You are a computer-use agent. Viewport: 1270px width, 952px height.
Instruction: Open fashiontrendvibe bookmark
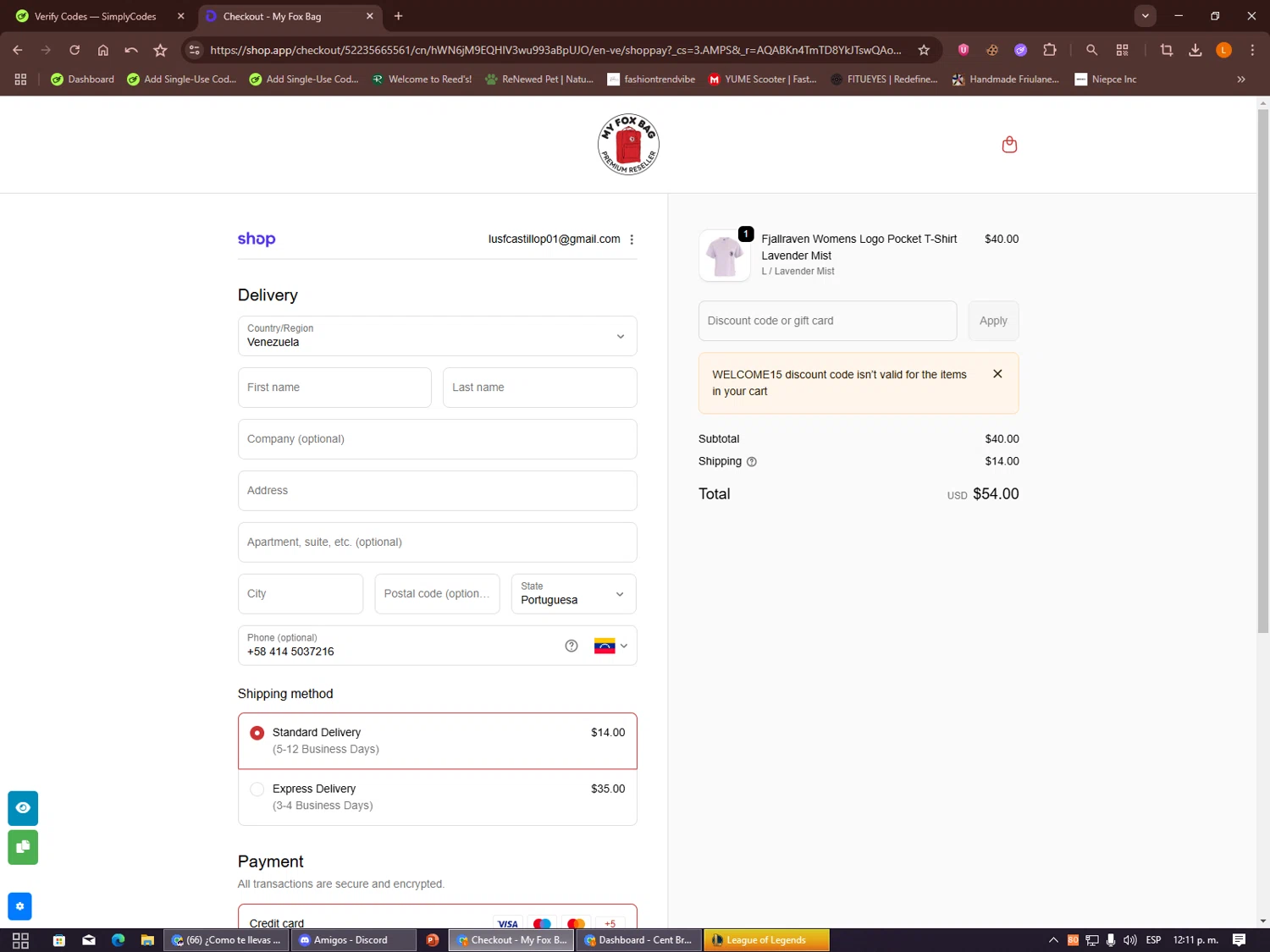tap(651, 79)
